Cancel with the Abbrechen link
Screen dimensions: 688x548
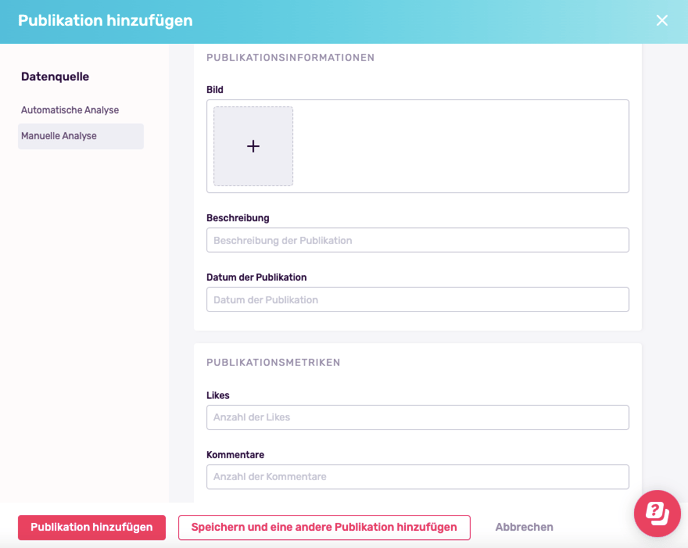(524, 527)
